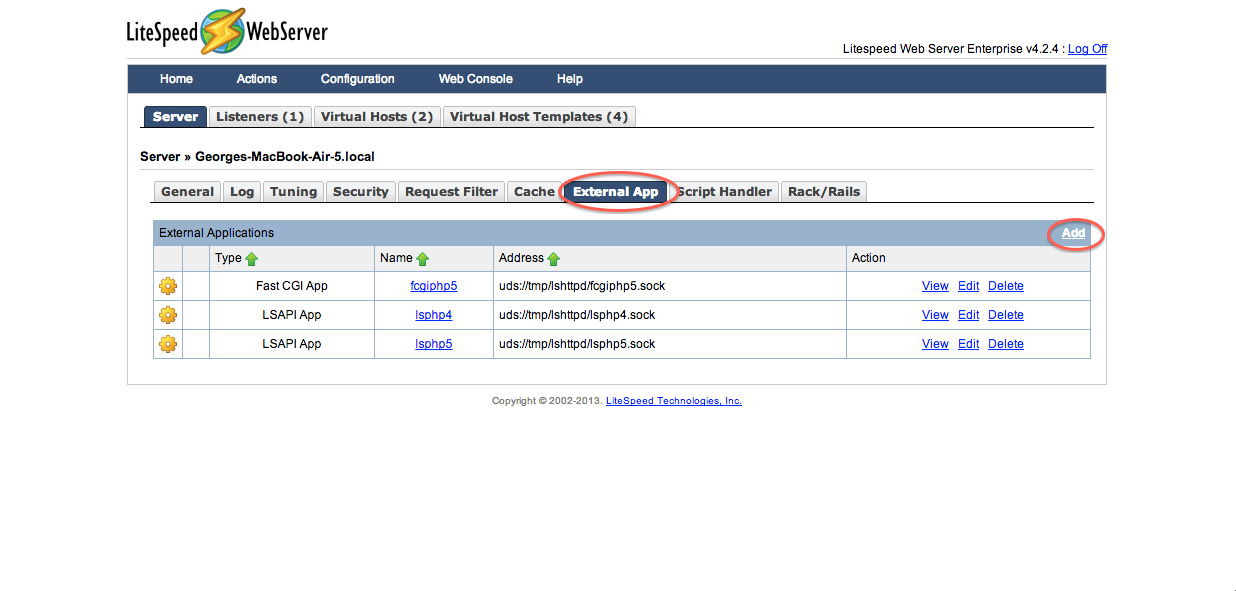1236x591 pixels.
Task: Sort by Name using the green arrow
Action: click(x=423, y=258)
